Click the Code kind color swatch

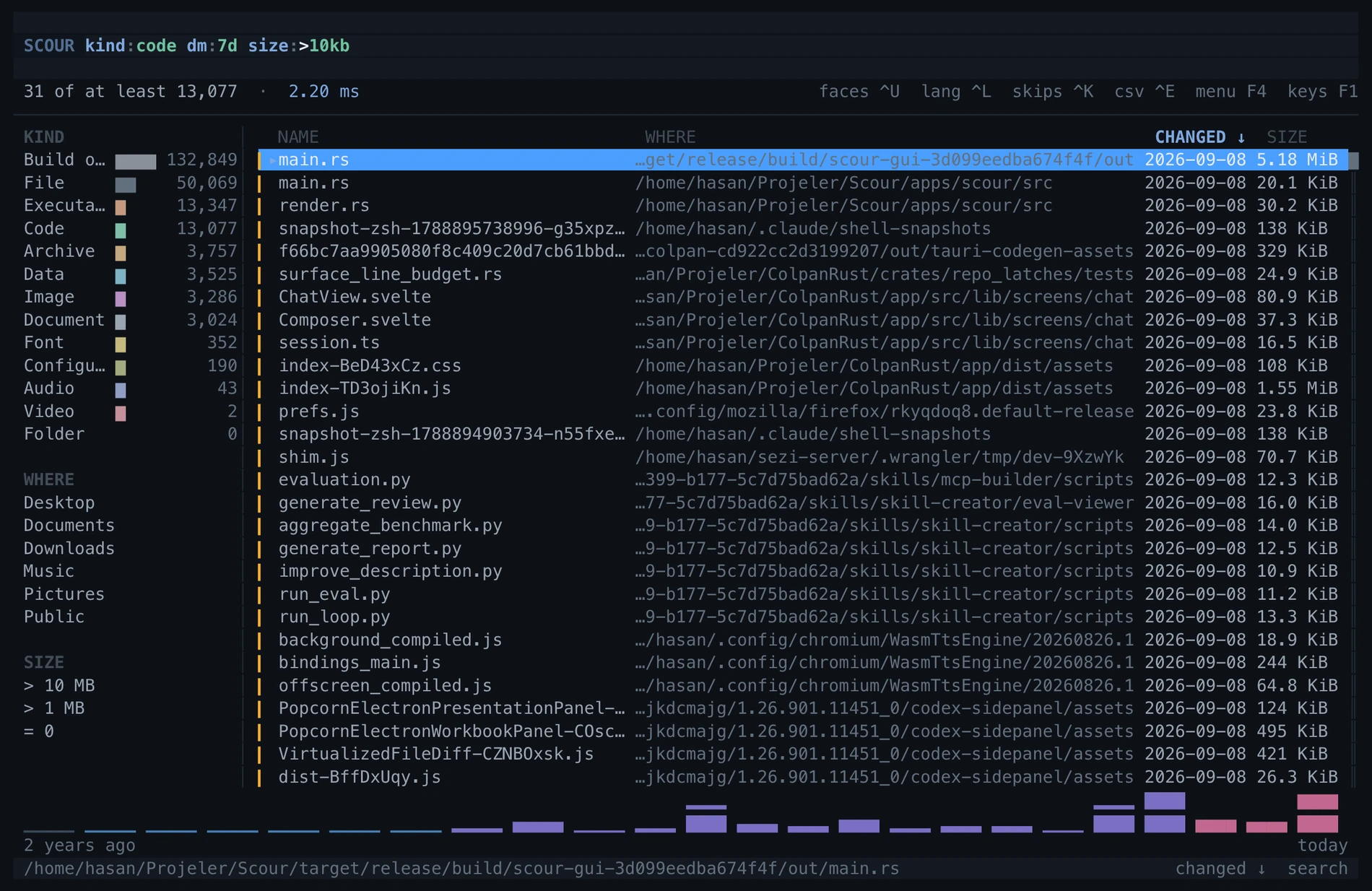point(121,230)
